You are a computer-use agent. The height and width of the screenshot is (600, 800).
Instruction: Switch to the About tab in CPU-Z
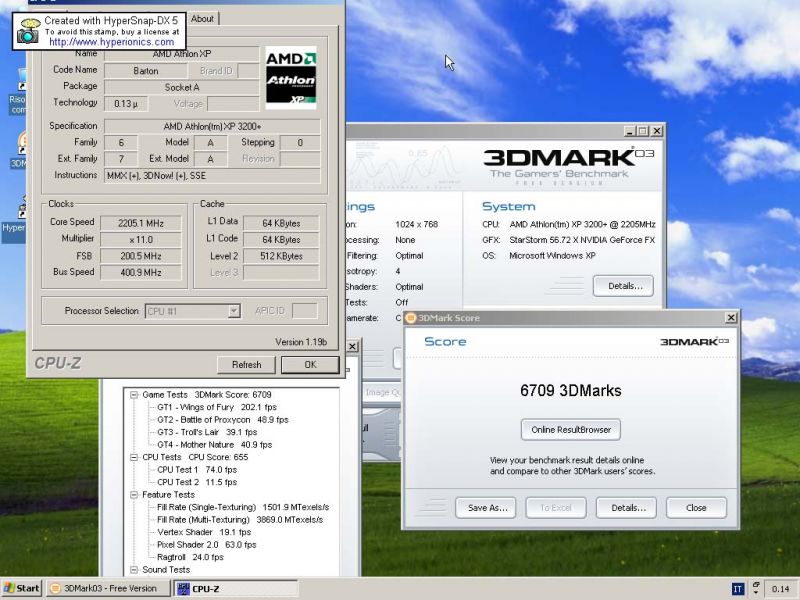pos(203,19)
